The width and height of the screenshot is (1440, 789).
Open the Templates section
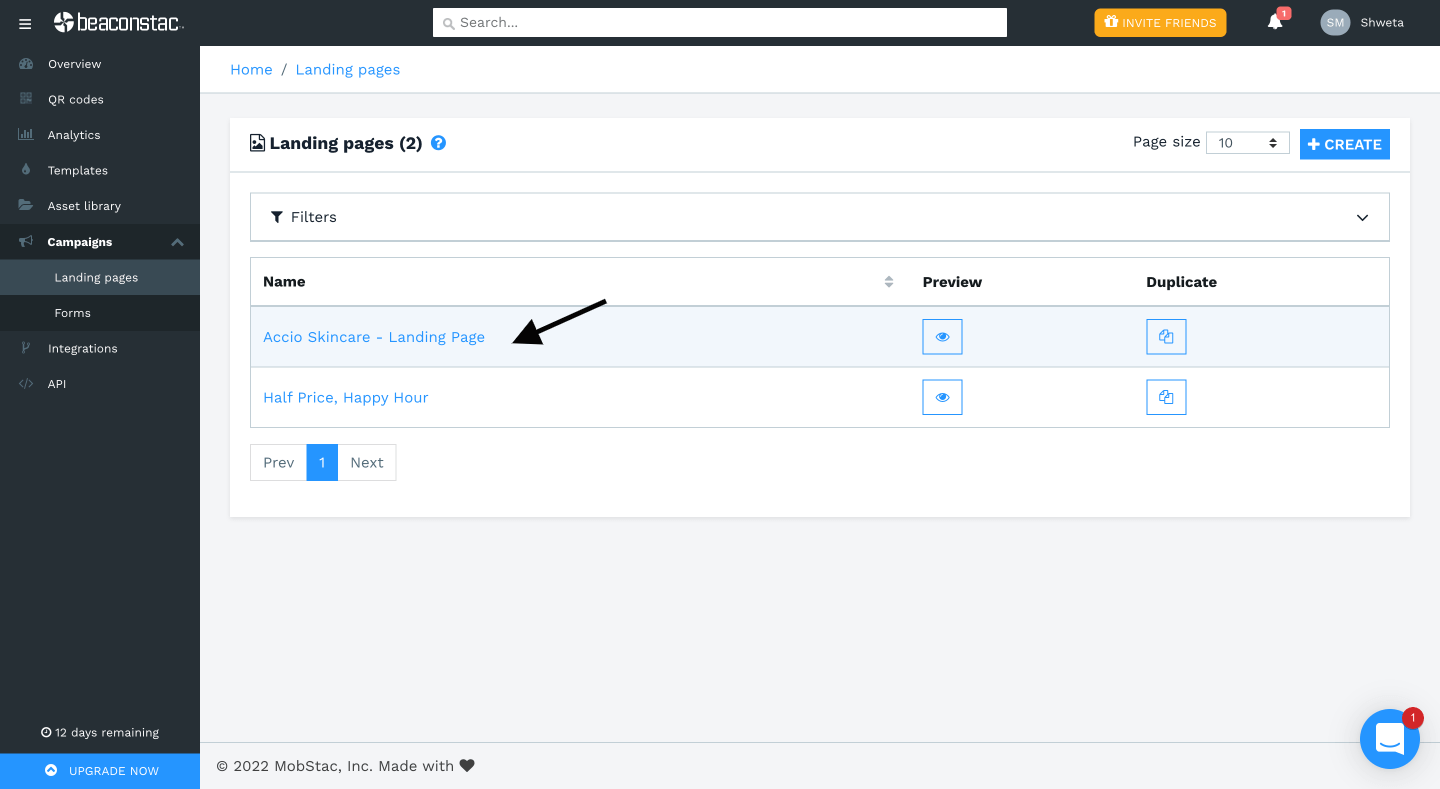76,170
